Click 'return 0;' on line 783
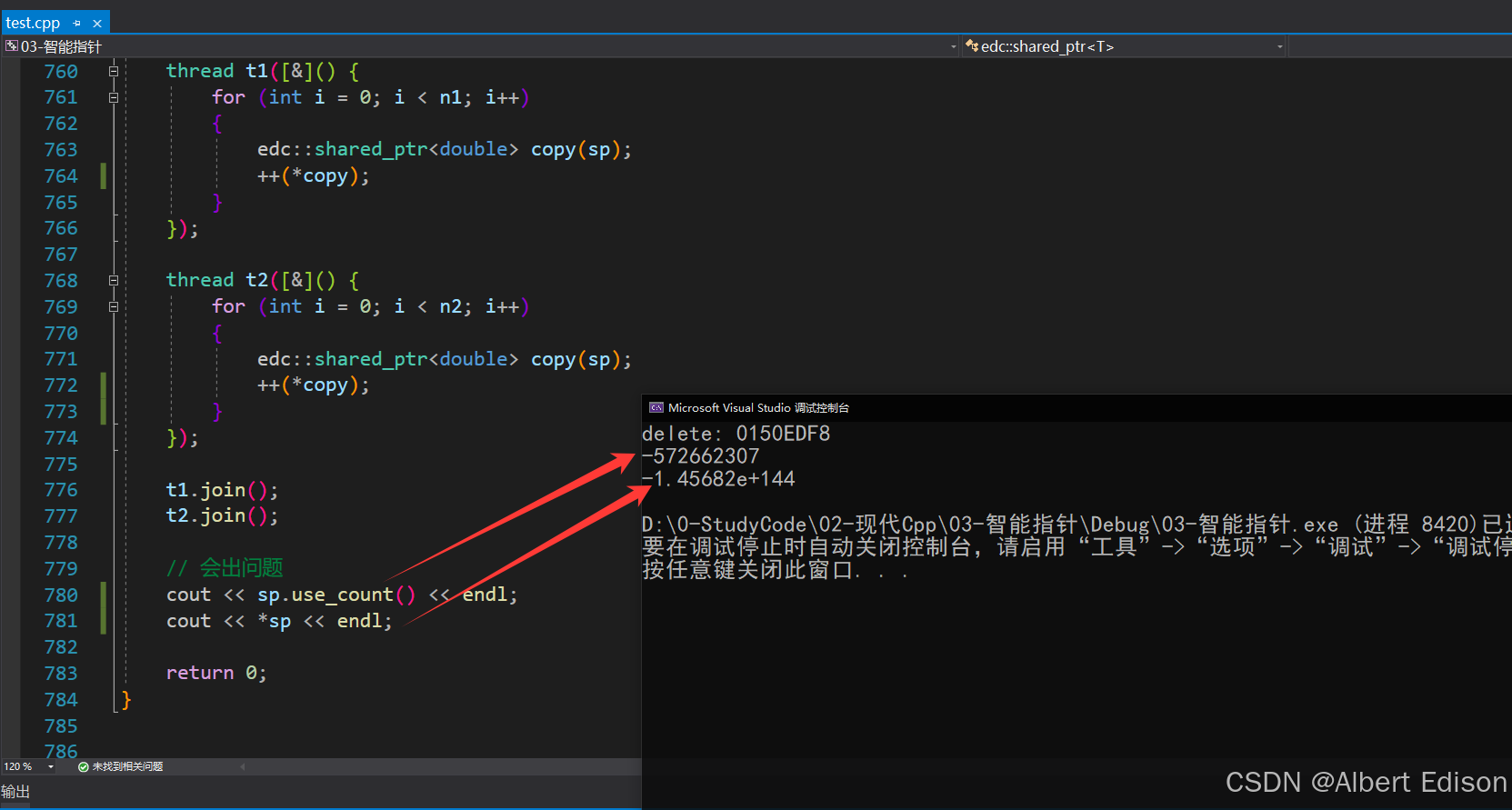The height and width of the screenshot is (810, 1512). tap(216, 674)
